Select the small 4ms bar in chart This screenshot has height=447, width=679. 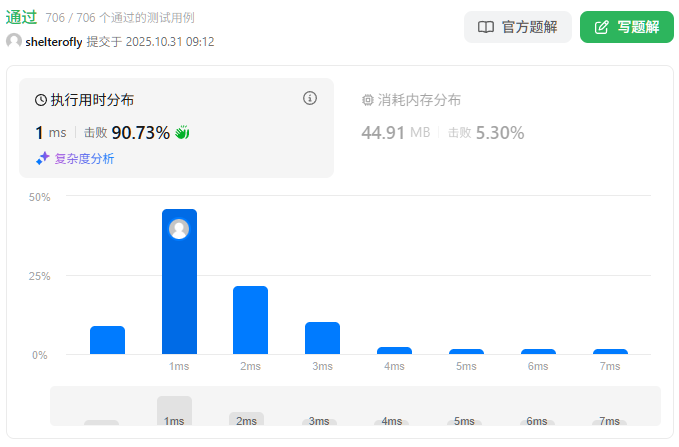(394, 350)
